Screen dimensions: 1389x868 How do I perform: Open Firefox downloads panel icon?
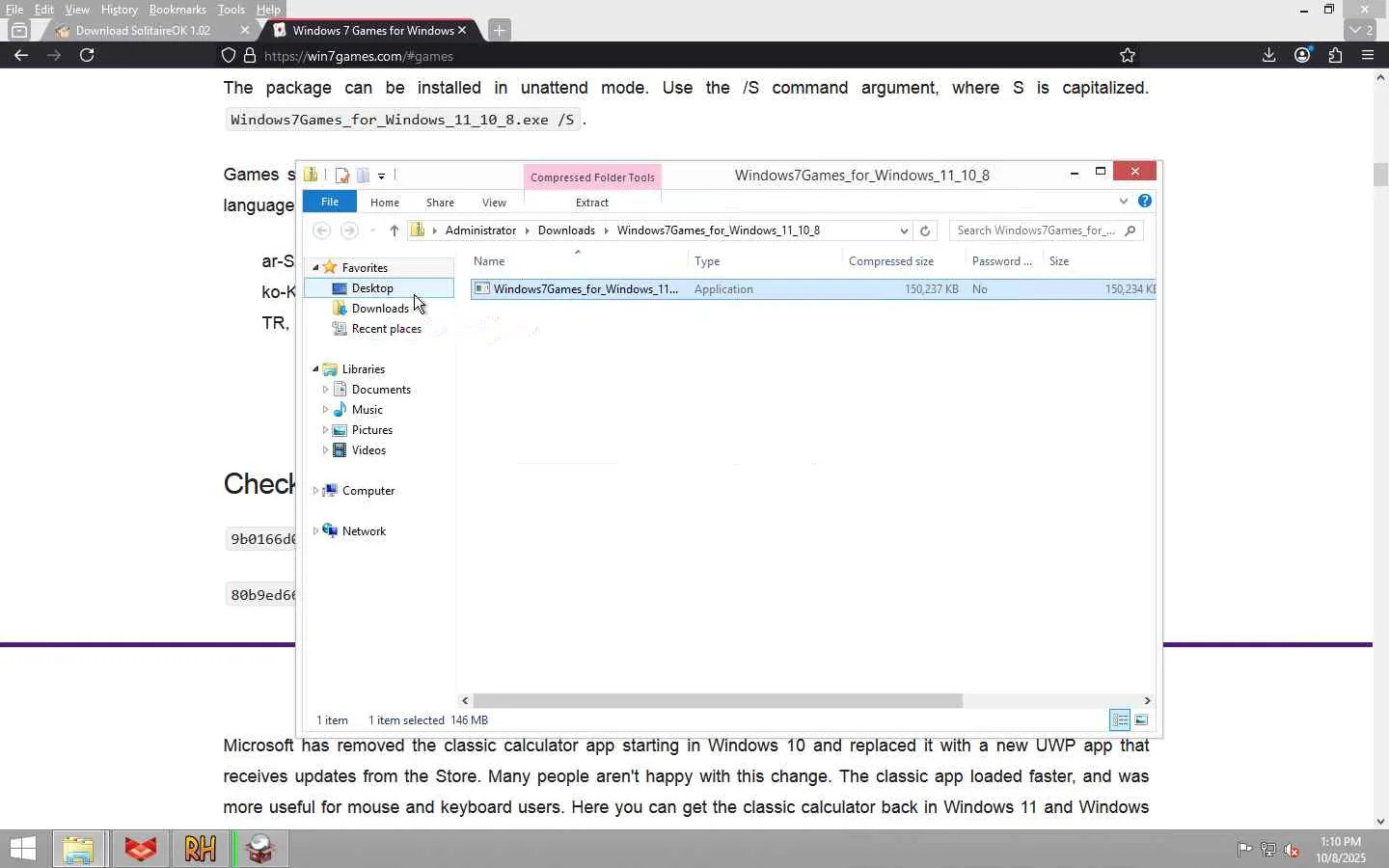pyautogui.click(x=1268, y=55)
